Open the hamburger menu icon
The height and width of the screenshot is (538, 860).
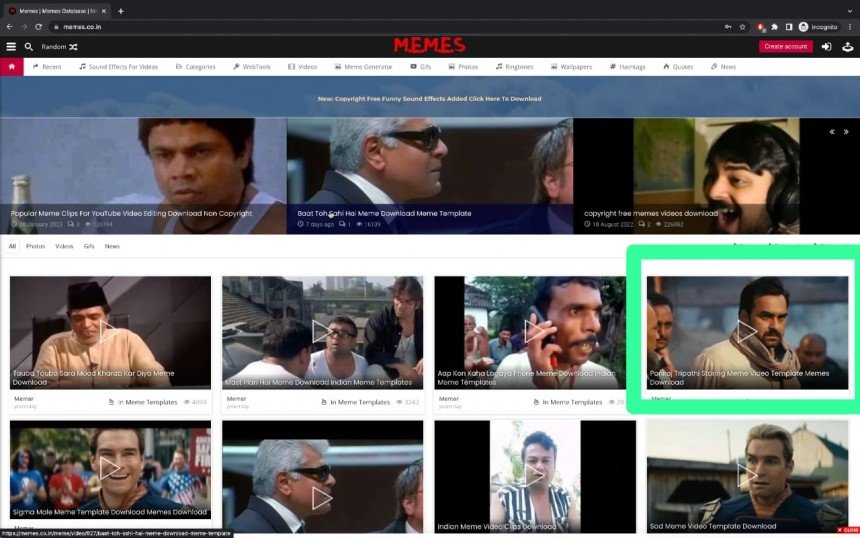pos(11,47)
